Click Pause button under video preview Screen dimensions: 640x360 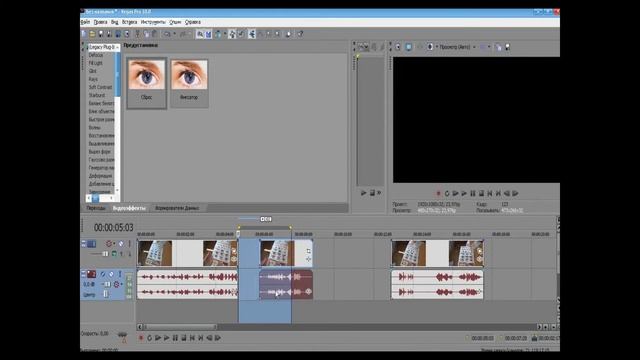tap(473, 193)
